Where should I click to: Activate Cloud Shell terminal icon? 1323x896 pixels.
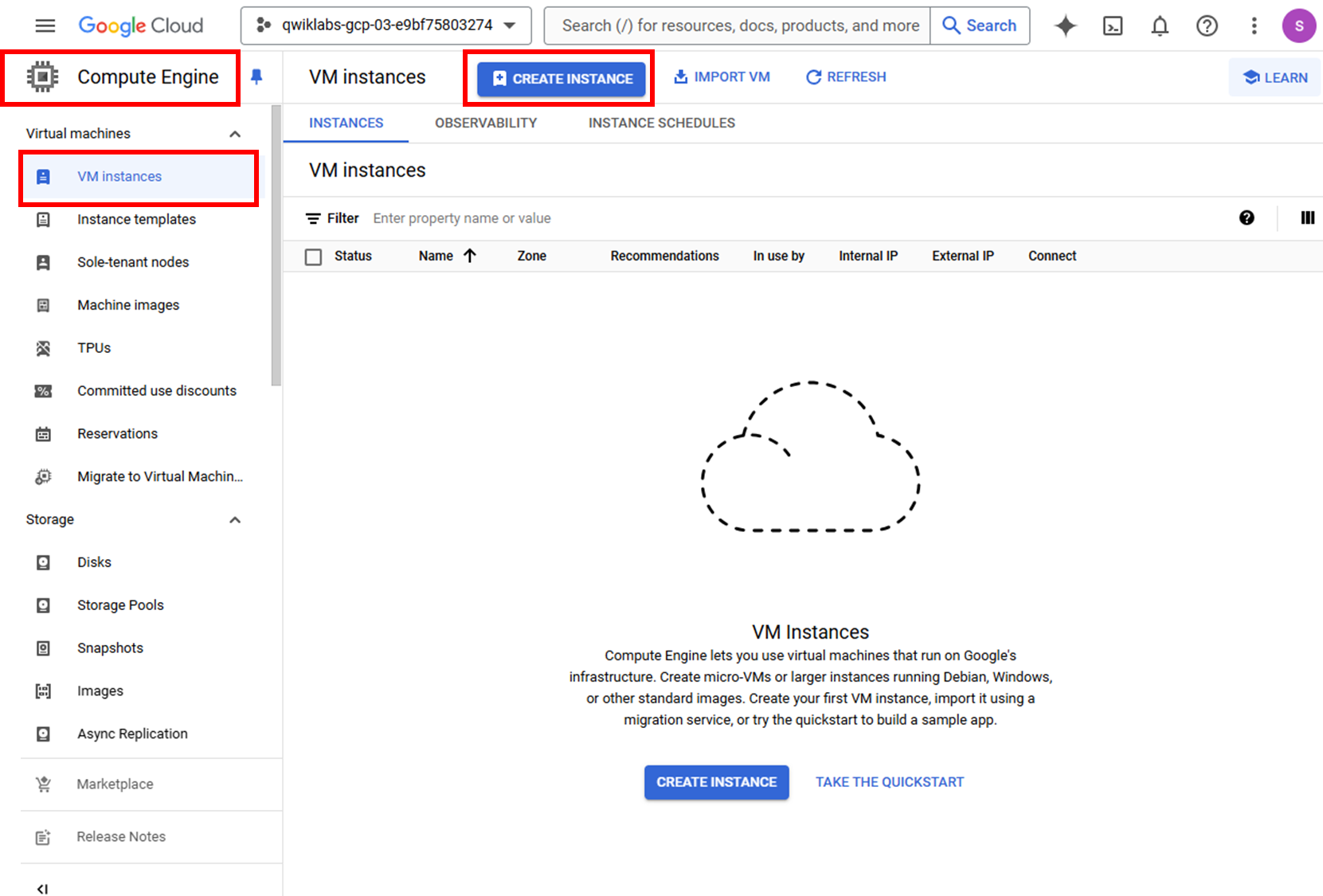[x=1113, y=25]
